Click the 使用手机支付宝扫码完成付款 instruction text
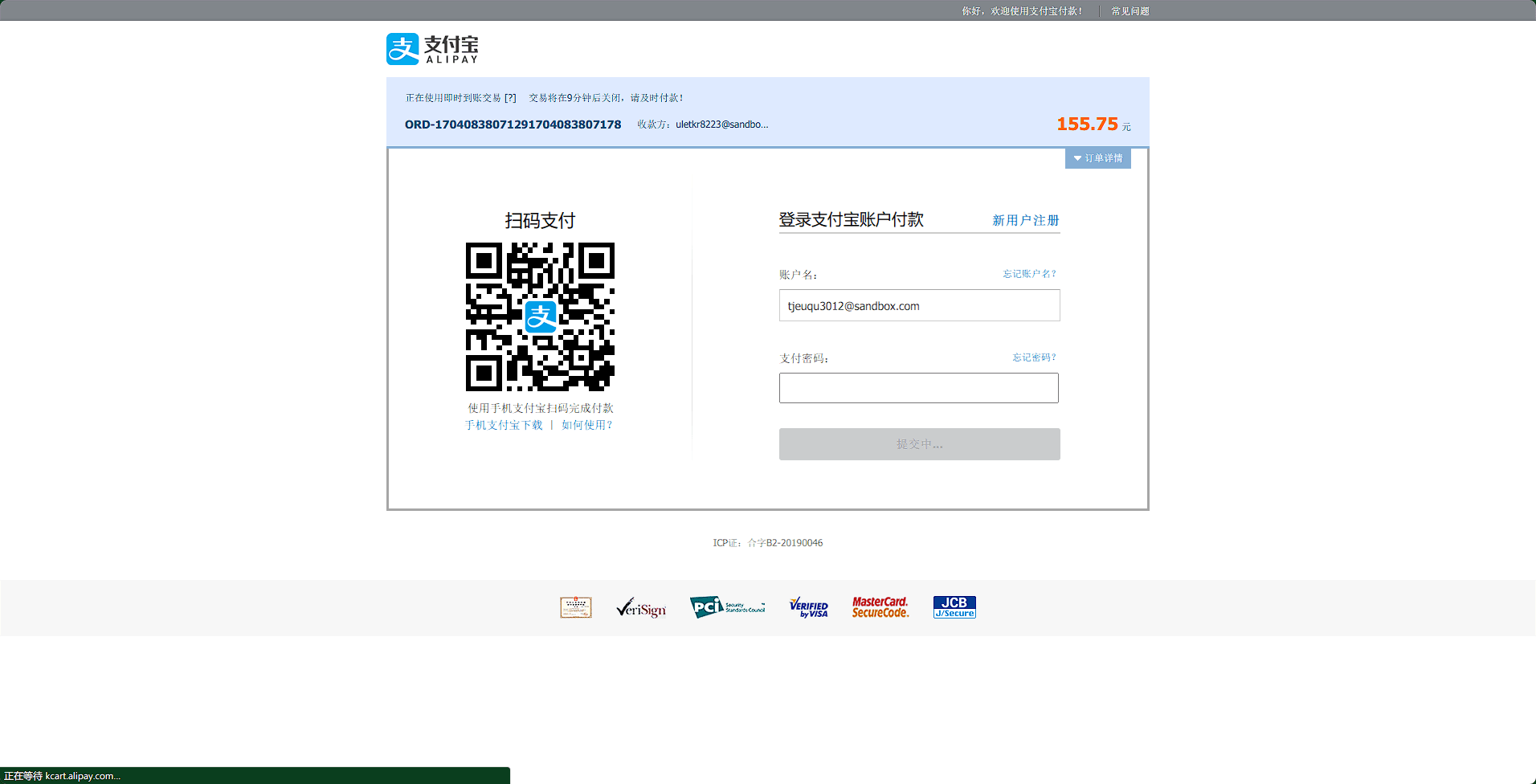The image size is (1536, 784). coord(541,408)
